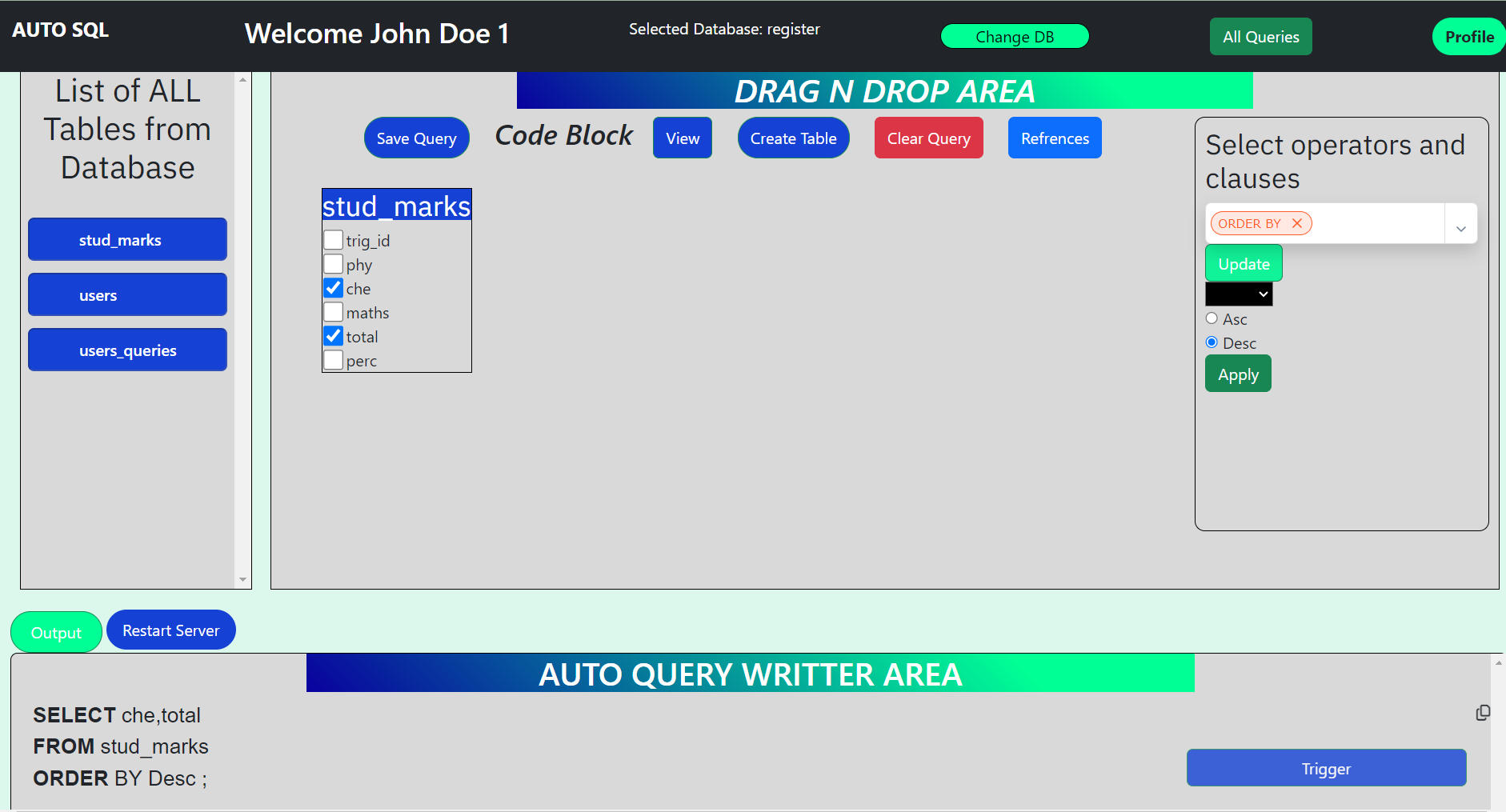
Task: Remove the ORDER BY clause chip
Action: coord(1298,223)
